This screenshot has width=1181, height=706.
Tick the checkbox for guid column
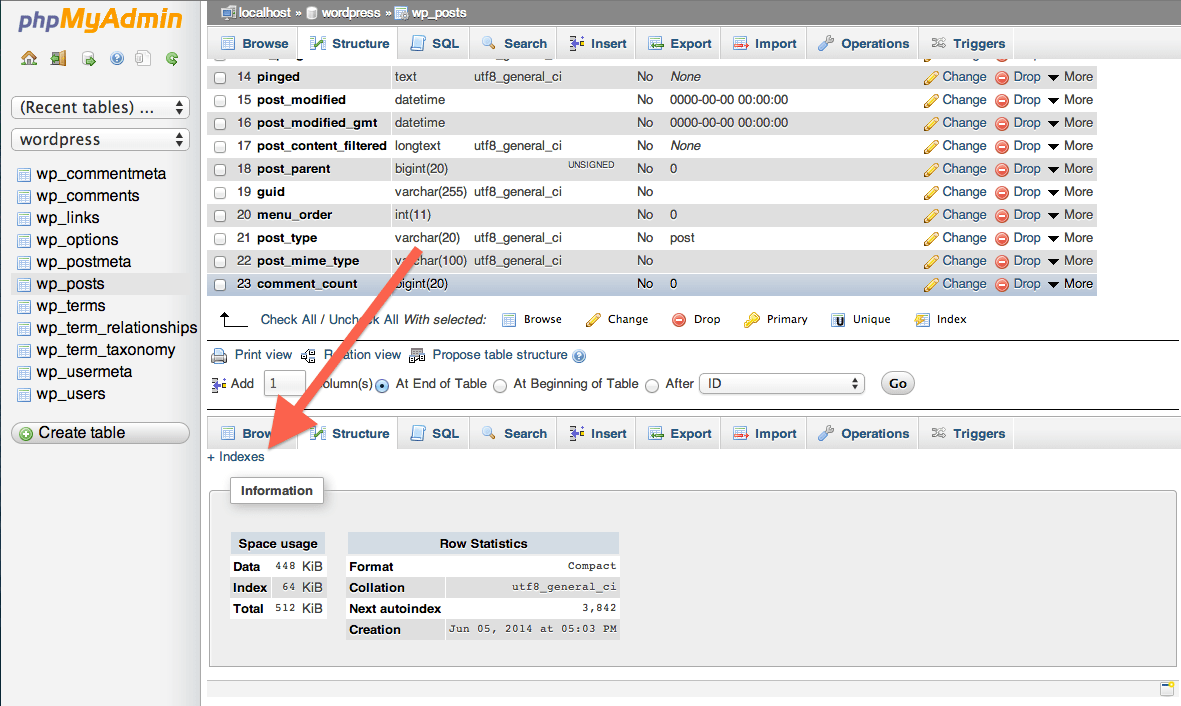220,193
